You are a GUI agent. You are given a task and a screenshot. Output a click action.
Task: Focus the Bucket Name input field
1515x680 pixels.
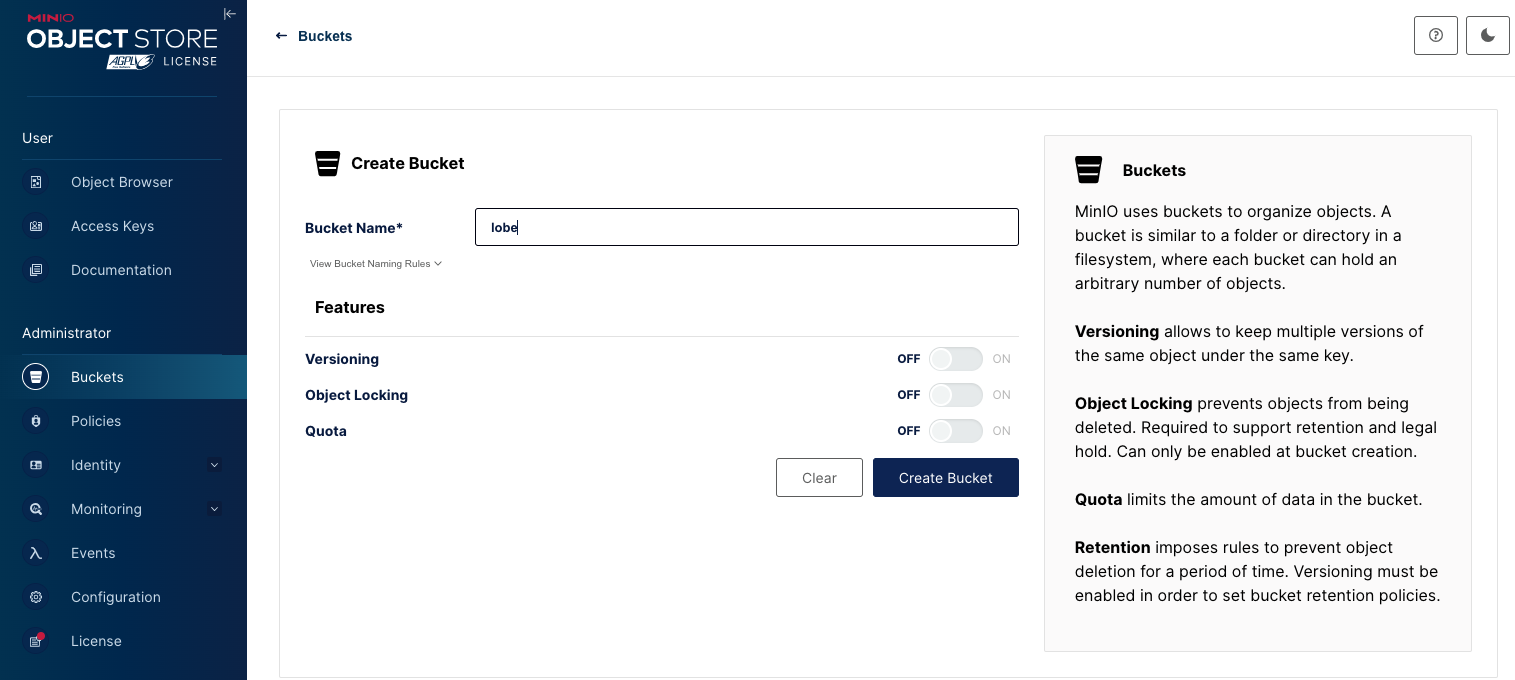point(746,227)
